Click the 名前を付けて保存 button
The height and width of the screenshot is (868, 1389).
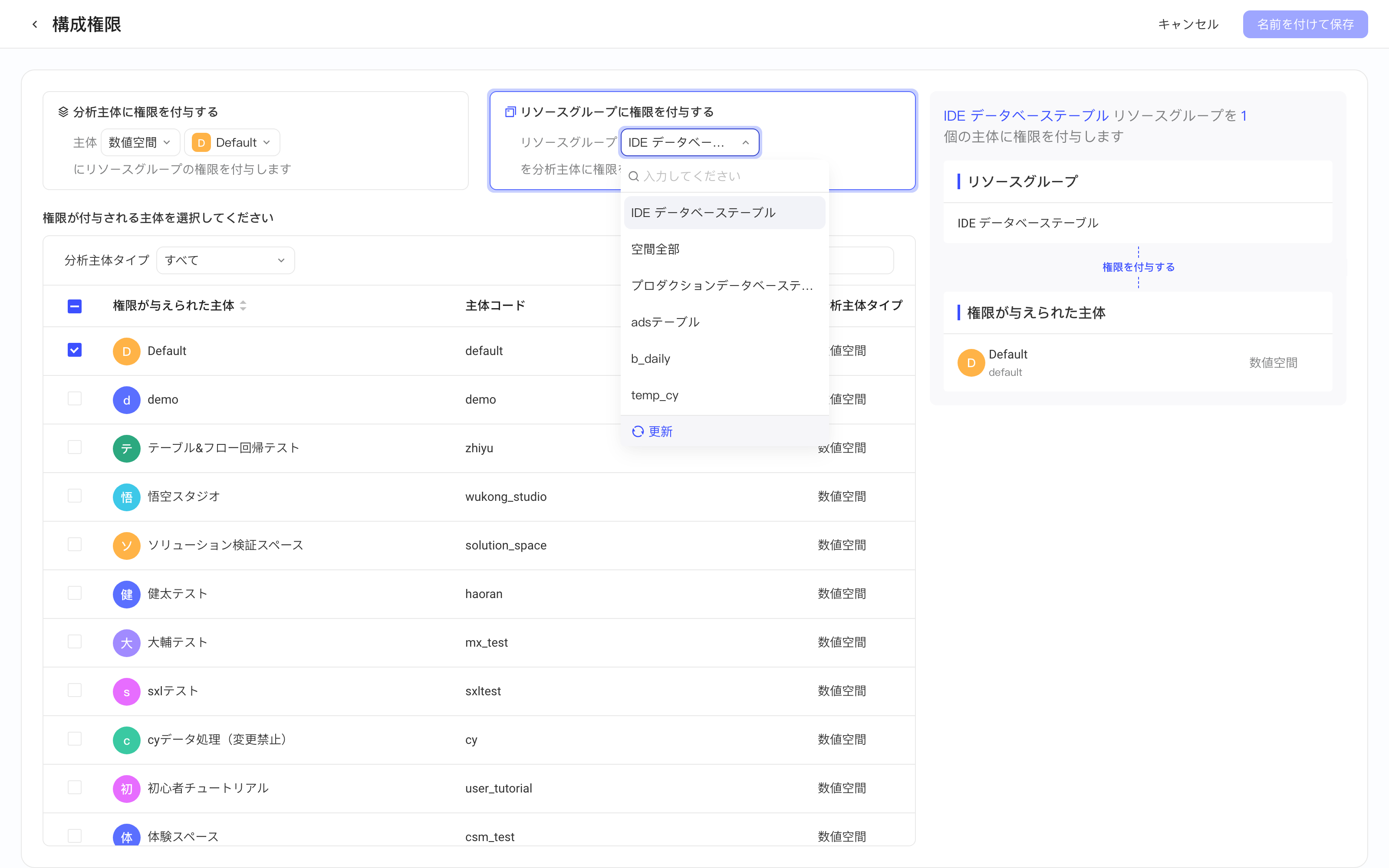[1305, 24]
